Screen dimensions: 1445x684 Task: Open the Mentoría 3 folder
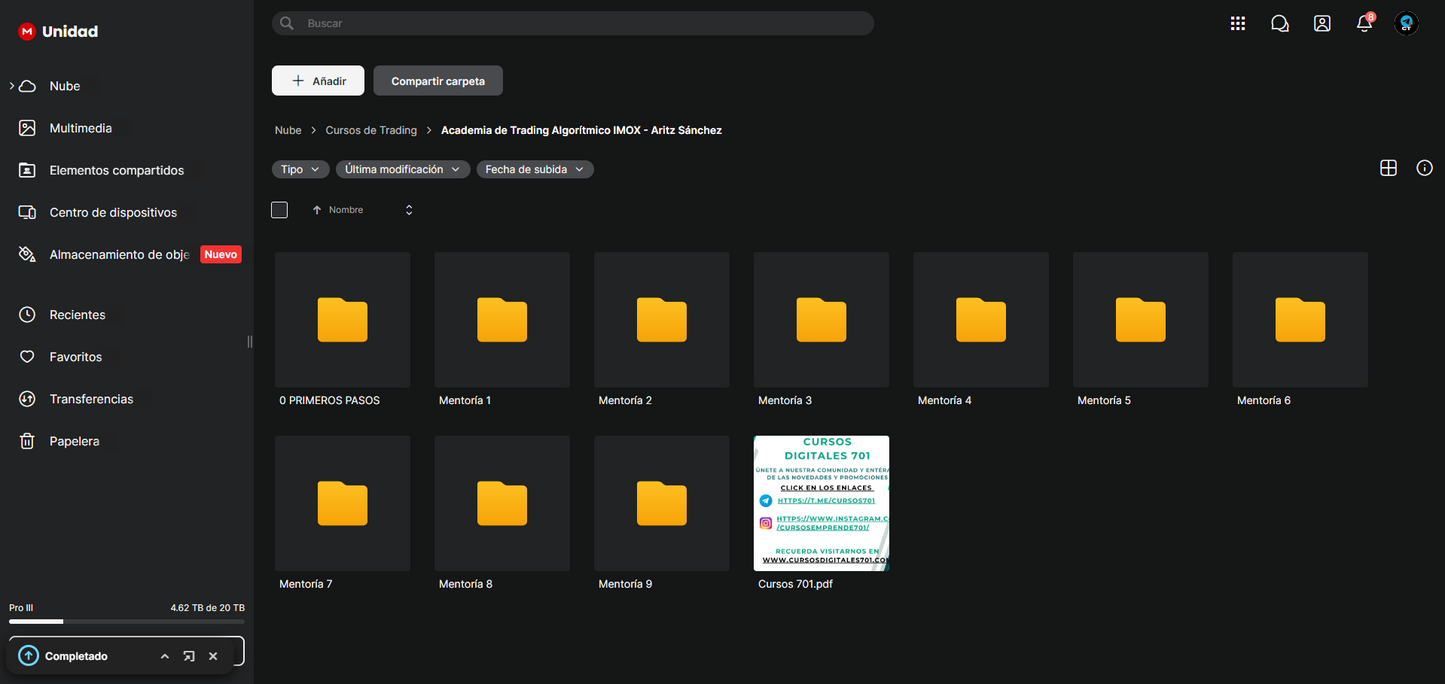(821, 320)
